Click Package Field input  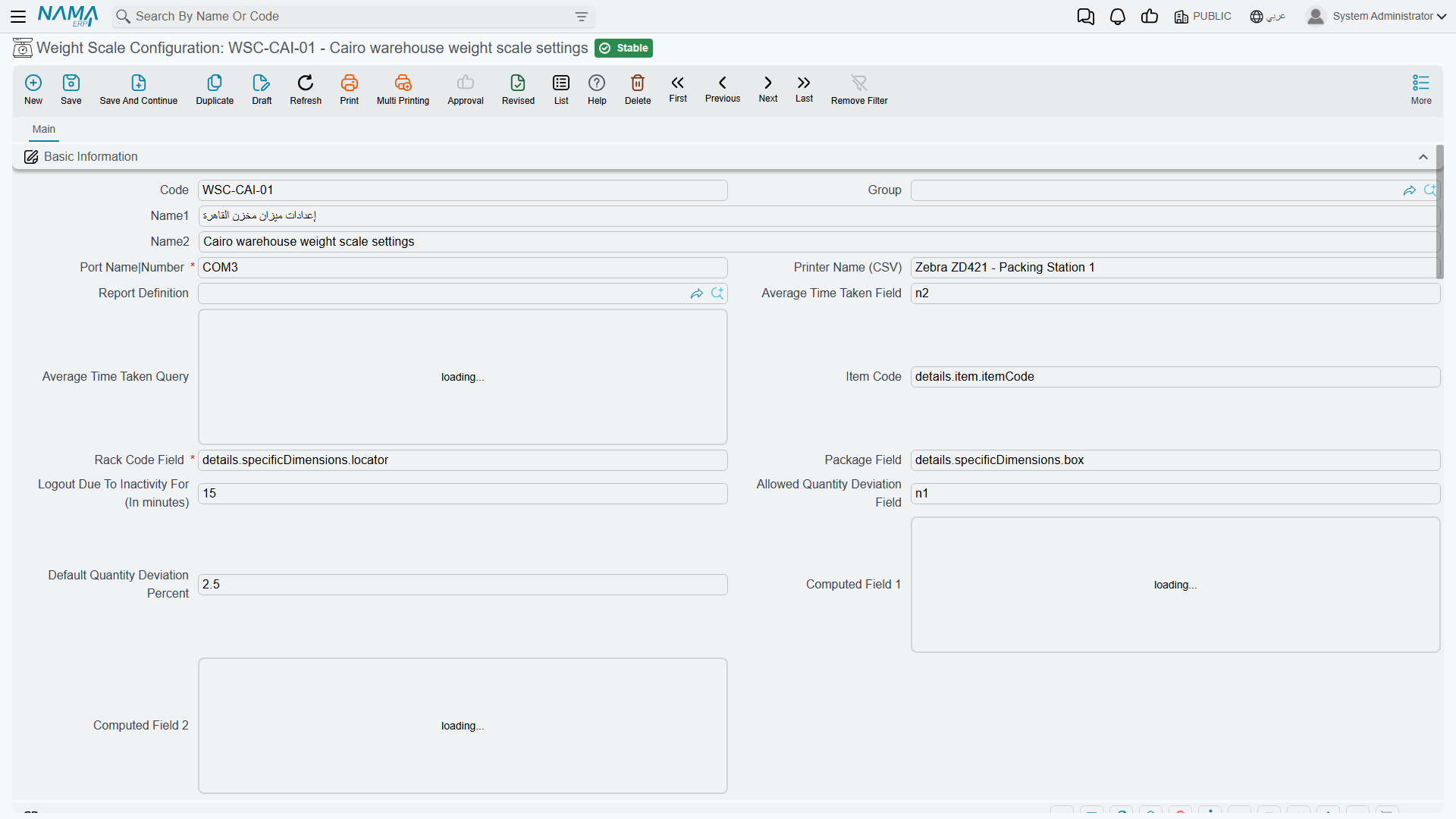1175,460
